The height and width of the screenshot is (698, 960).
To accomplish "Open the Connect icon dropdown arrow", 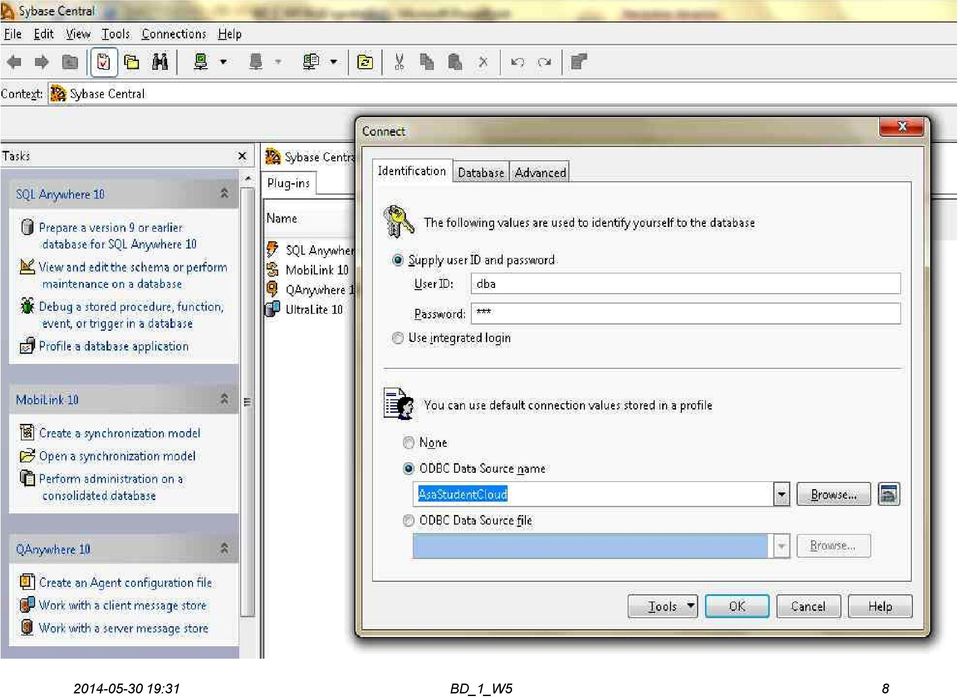I will point(223,62).
